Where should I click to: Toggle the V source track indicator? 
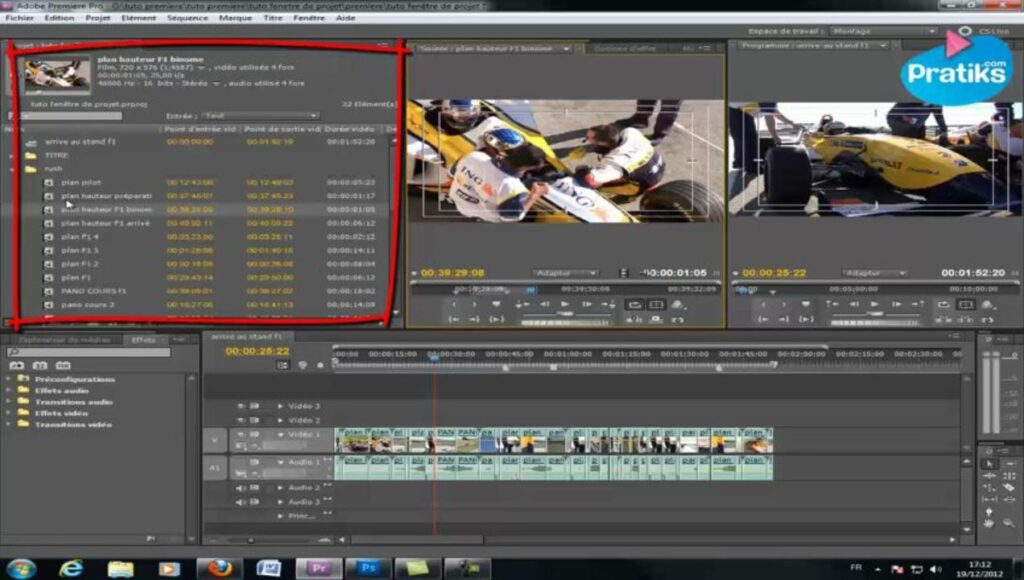215,440
